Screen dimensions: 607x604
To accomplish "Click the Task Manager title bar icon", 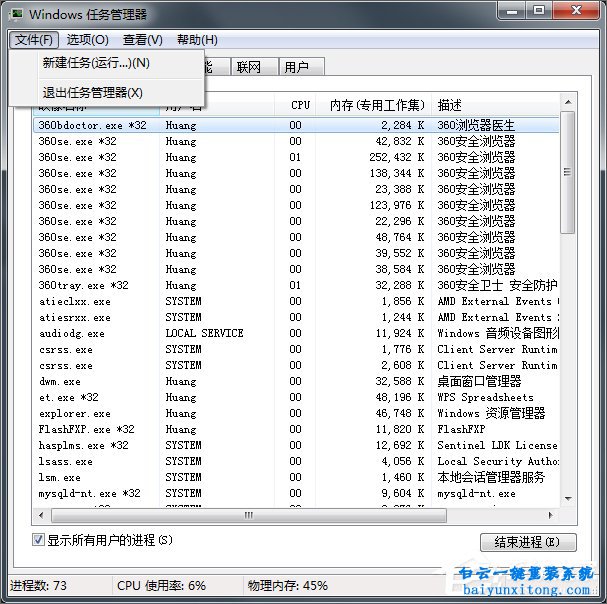I will coord(17,14).
